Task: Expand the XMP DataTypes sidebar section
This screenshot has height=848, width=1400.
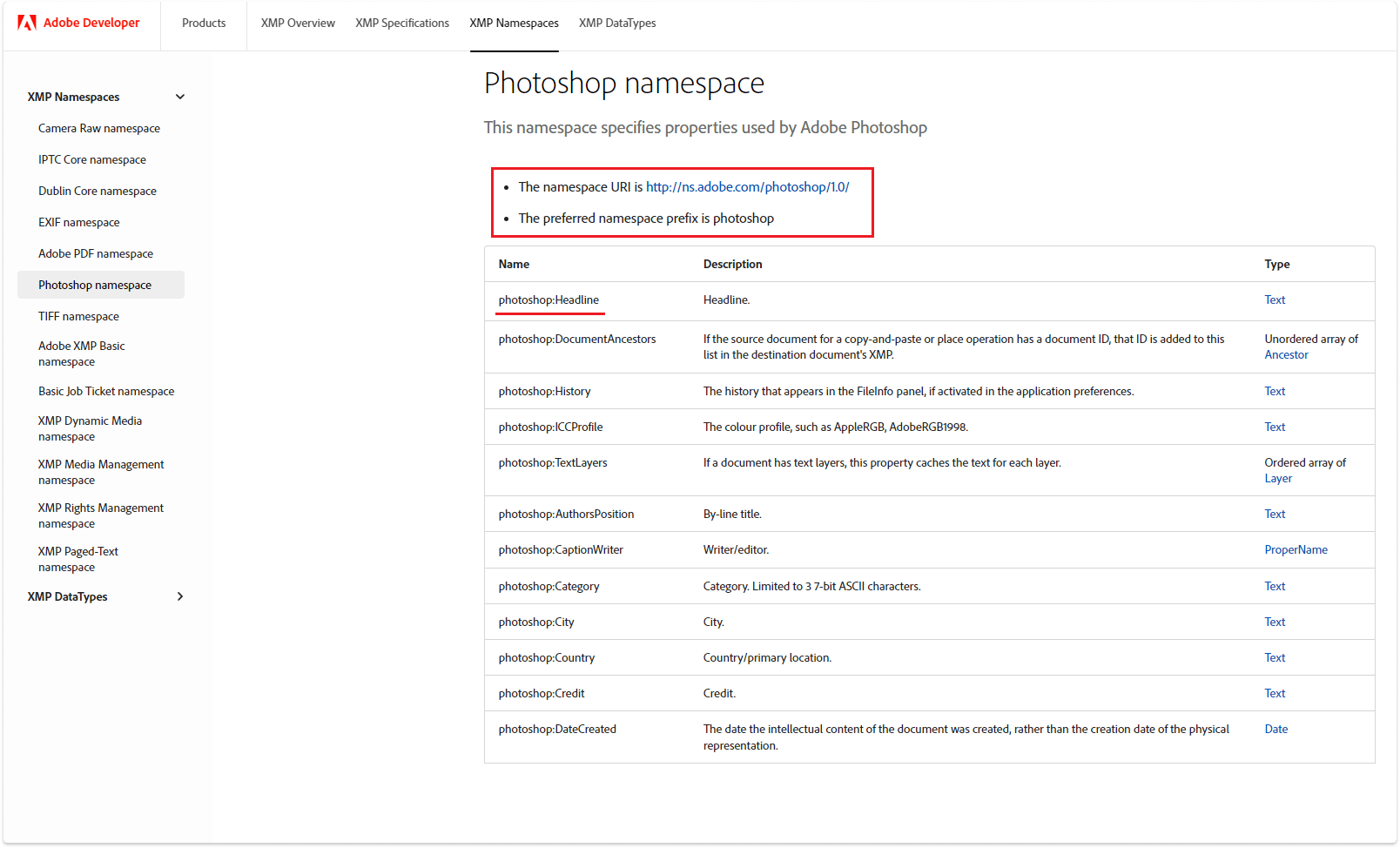Action: (180, 596)
